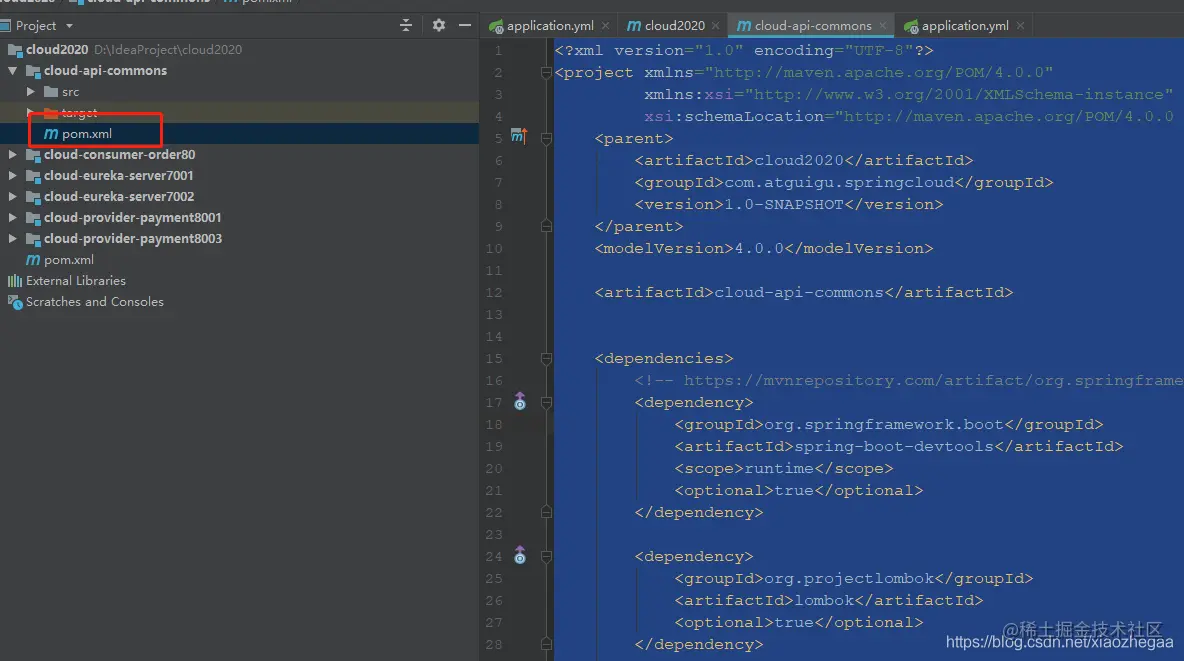The height and width of the screenshot is (661, 1184).
Task: Click spring-boot-devtools artifactId text
Action: pyautogui.click(x=894, y=446)
